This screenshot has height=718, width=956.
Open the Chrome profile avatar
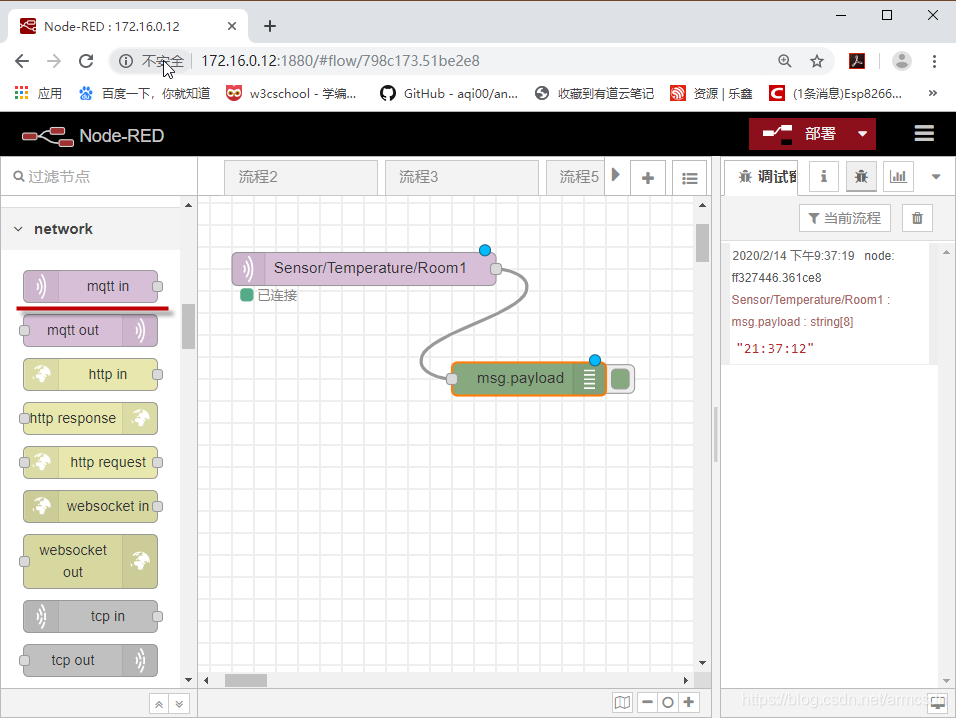902,61
